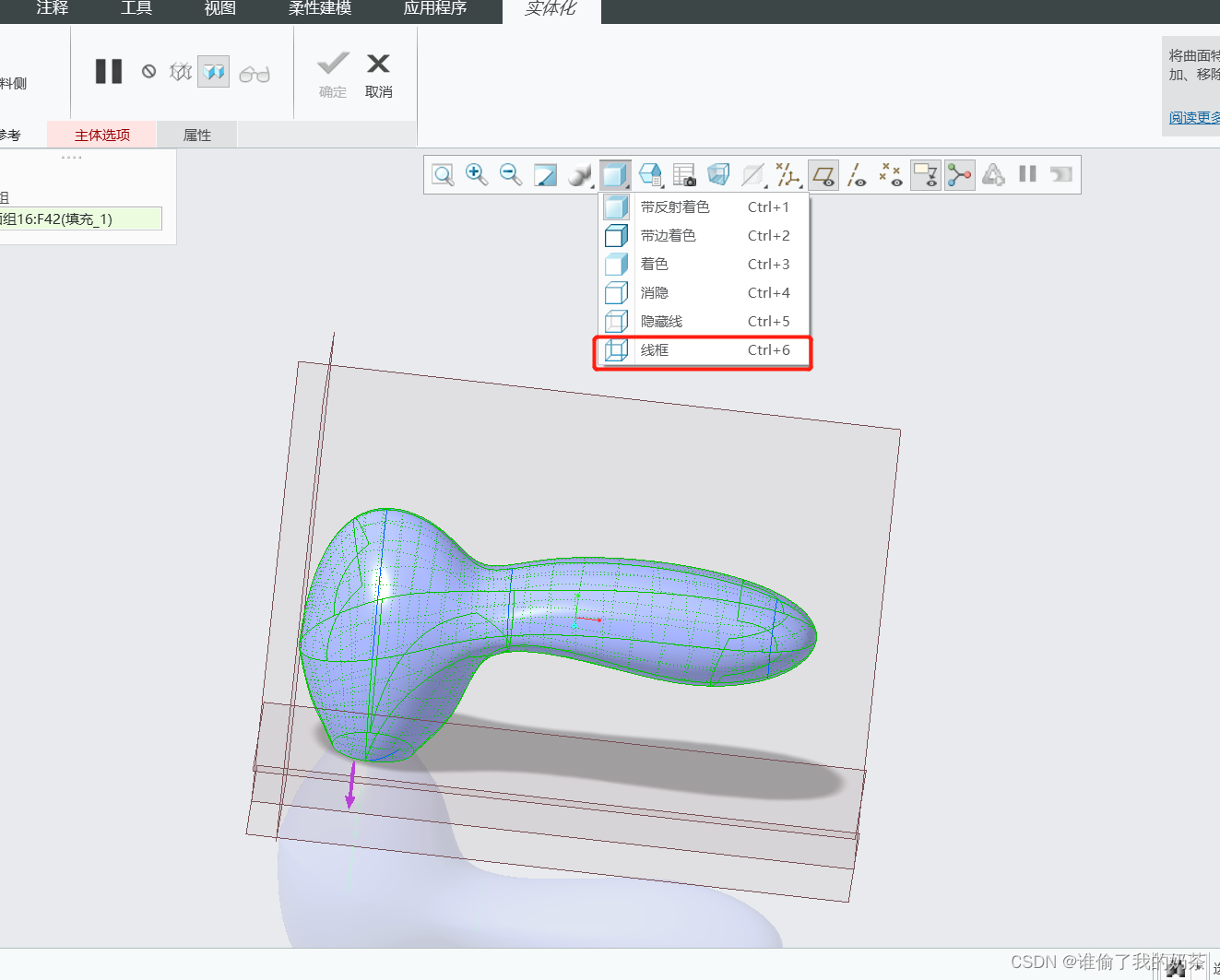This screenshot has height=980, width=1220.
Task: Expand the display style dropdown
Action: (x=615, y=174)
